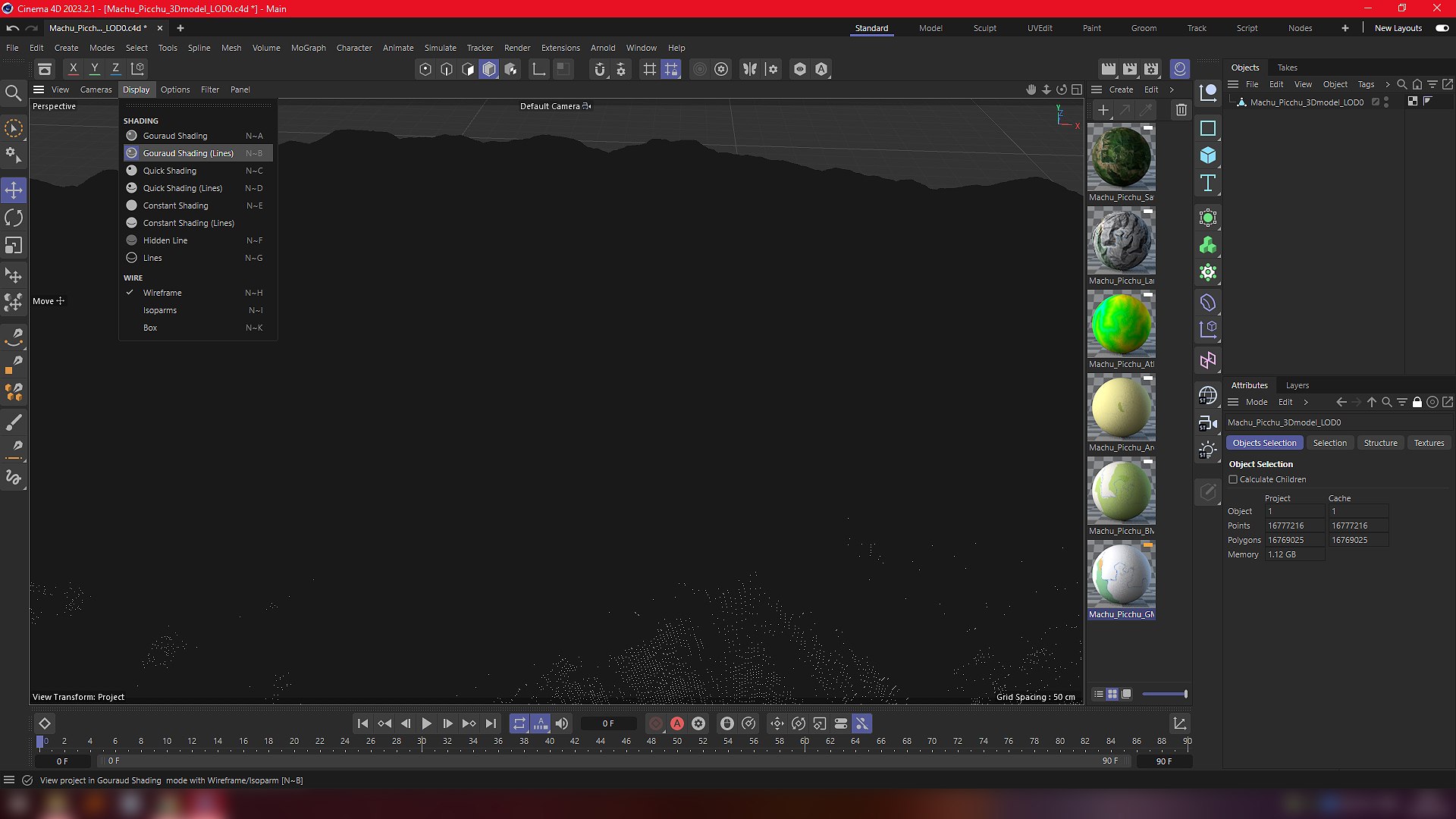The width and height of the screenshot is (1456, 819).
Task: Toggle Autokeying red A button
Action: (677, 723)
